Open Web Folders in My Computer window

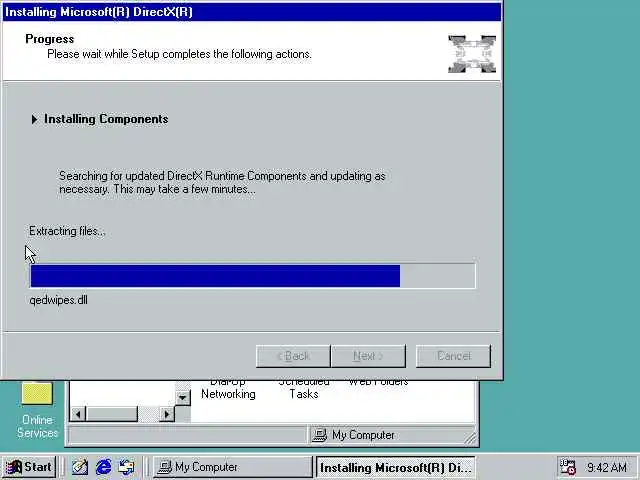[x=378, y=382]
